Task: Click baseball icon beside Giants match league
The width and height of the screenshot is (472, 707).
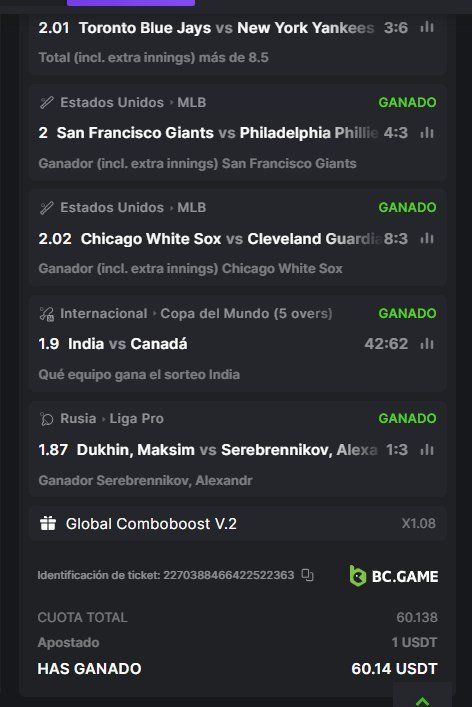Action: [46, 102]
